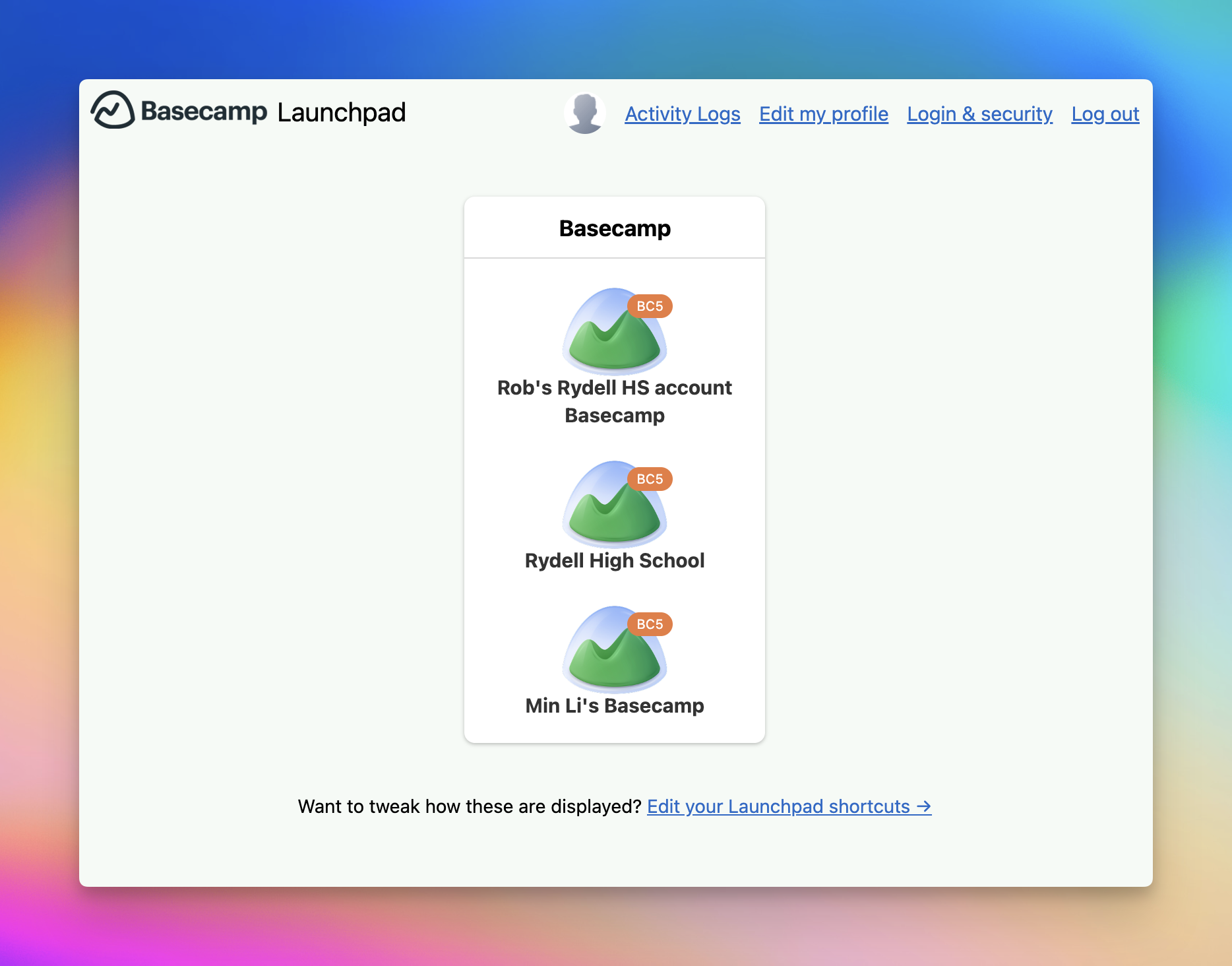This screenshot has width=1232, height=966.
Task: Follow Edit your Launchpad shortcuts link
Action: (x=789, y=806)
